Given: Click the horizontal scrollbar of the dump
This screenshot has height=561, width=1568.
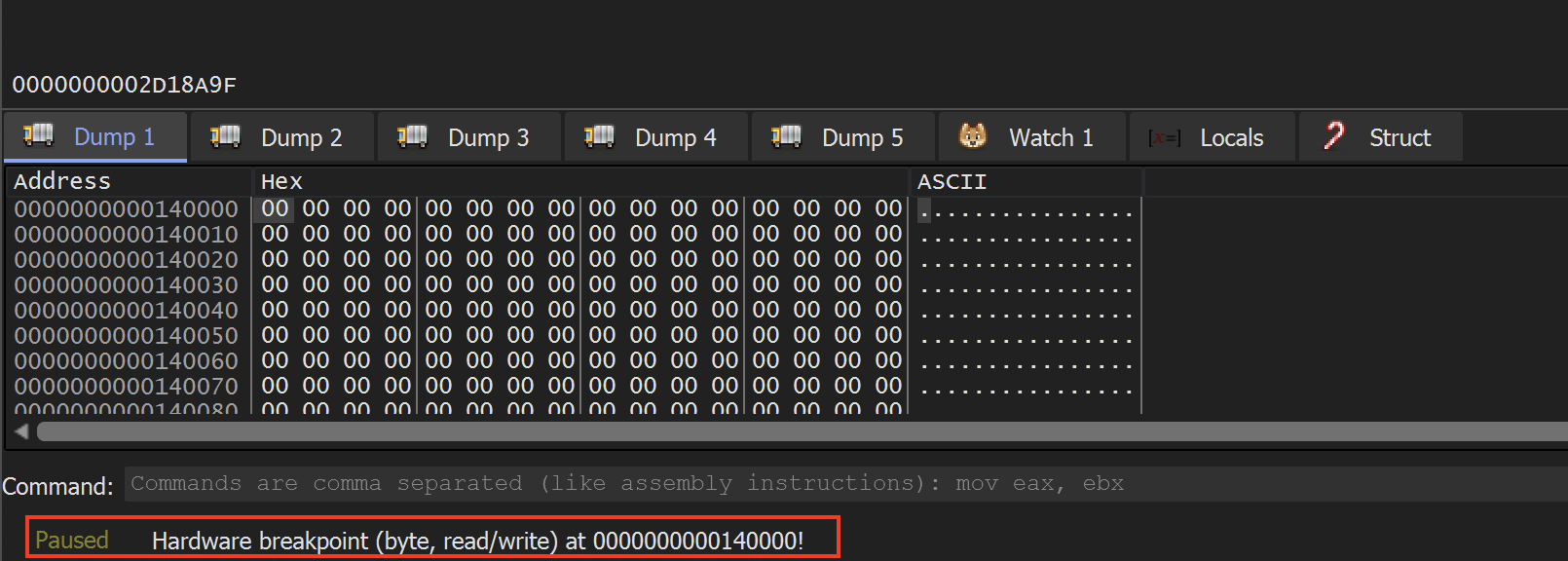Looking at the screenshot, I should click(803, 431).
